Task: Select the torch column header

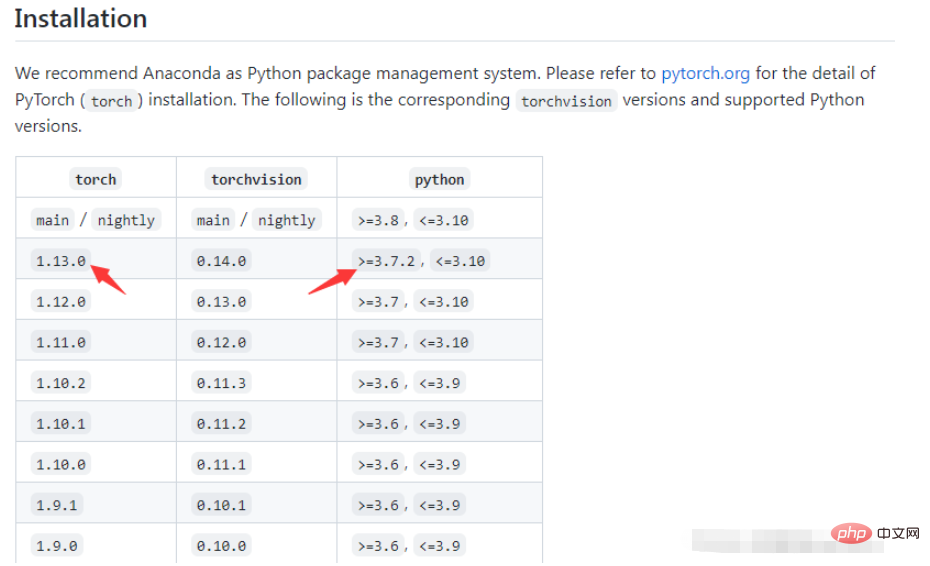Action: (x=95, y=179)
